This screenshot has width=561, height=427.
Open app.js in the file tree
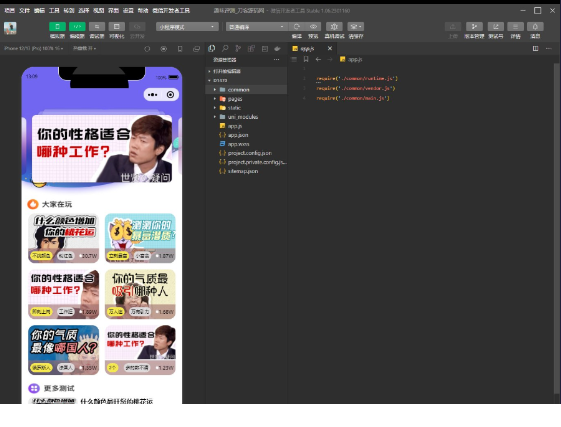point(246,126)
